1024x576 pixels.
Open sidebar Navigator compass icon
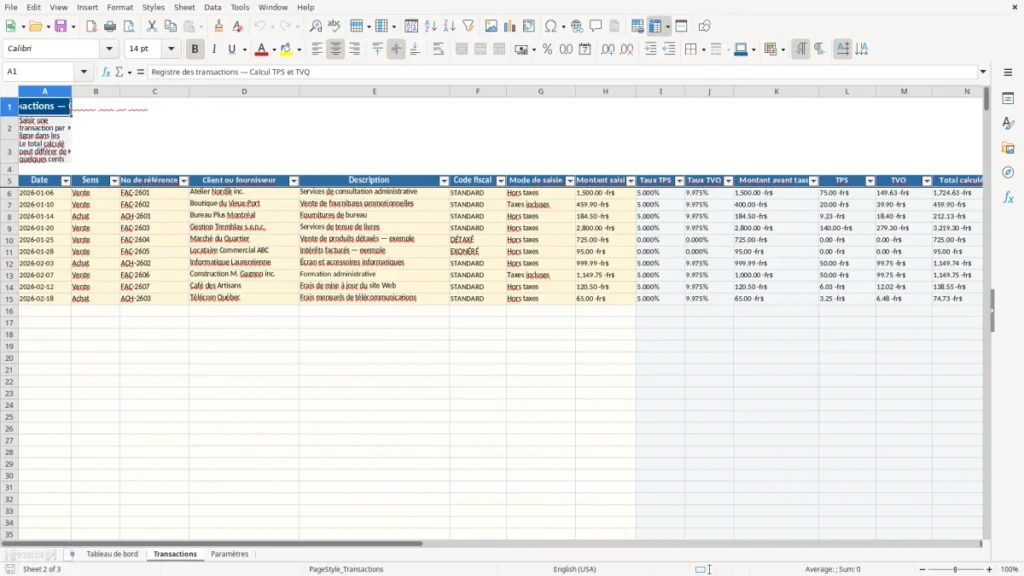[1008, 172]
